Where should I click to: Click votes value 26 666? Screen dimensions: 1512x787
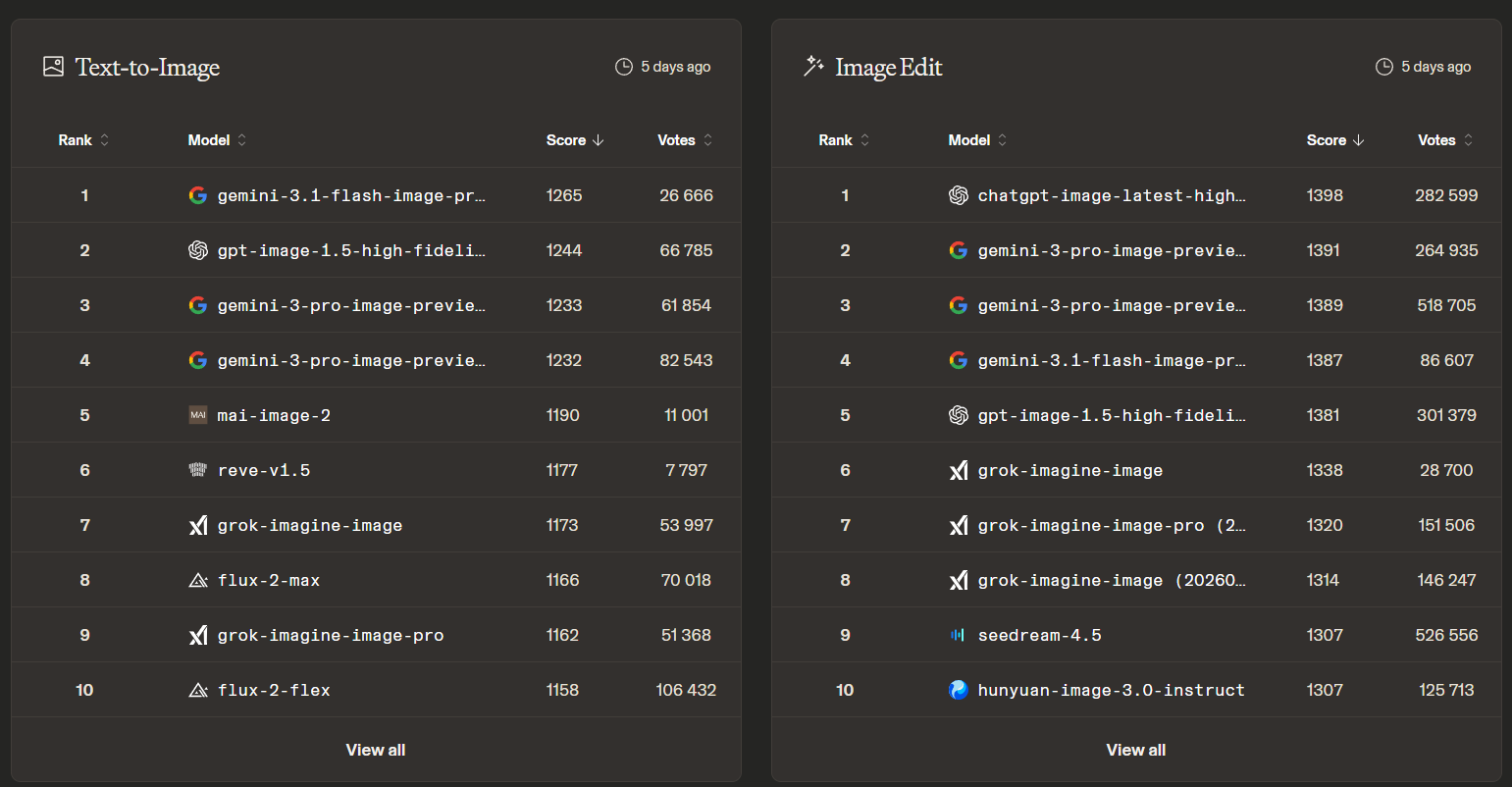[x=686, y=195]
